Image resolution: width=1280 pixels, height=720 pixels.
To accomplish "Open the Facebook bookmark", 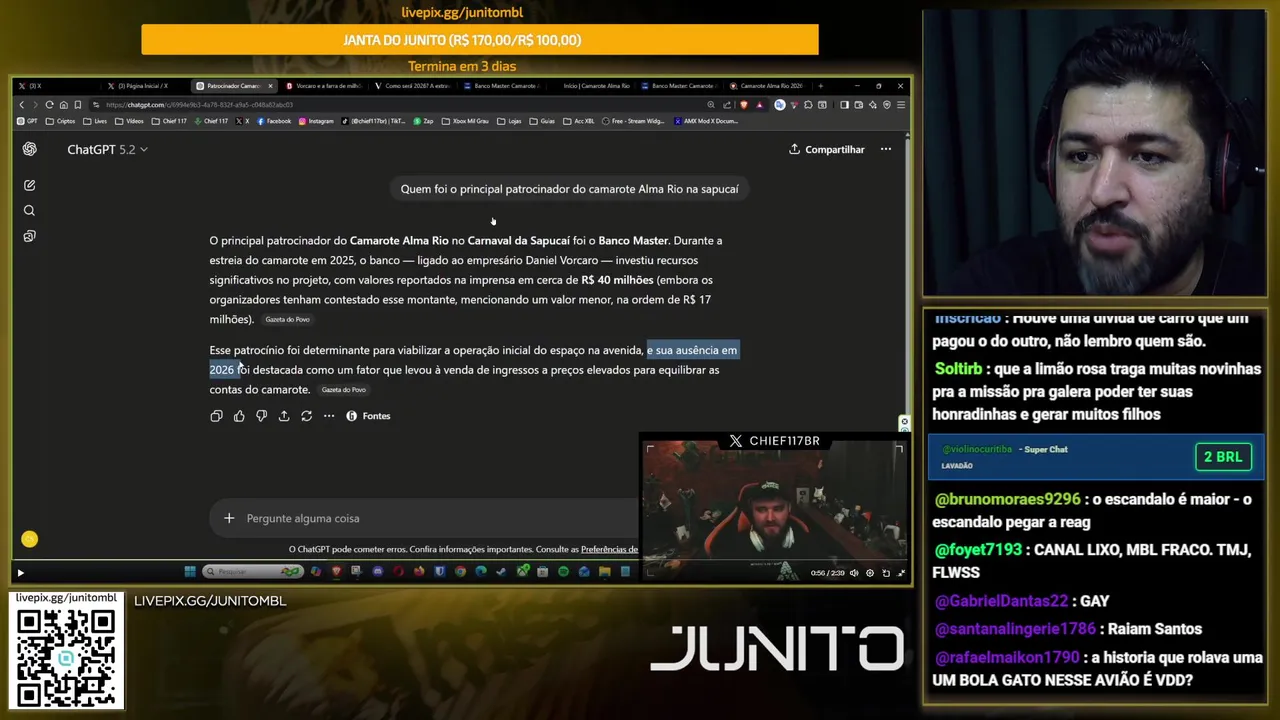I will [274, 121].
